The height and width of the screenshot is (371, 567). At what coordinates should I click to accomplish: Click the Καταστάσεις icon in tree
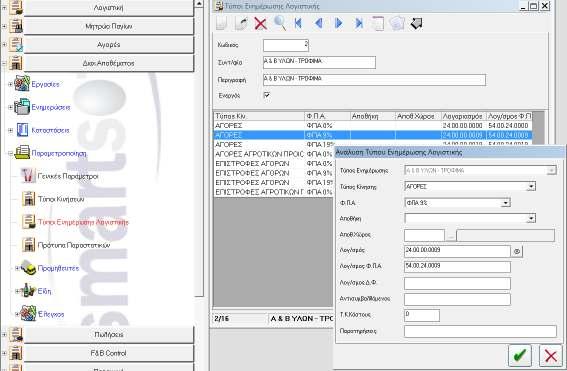pyautogui.click(x=22, y=130)
